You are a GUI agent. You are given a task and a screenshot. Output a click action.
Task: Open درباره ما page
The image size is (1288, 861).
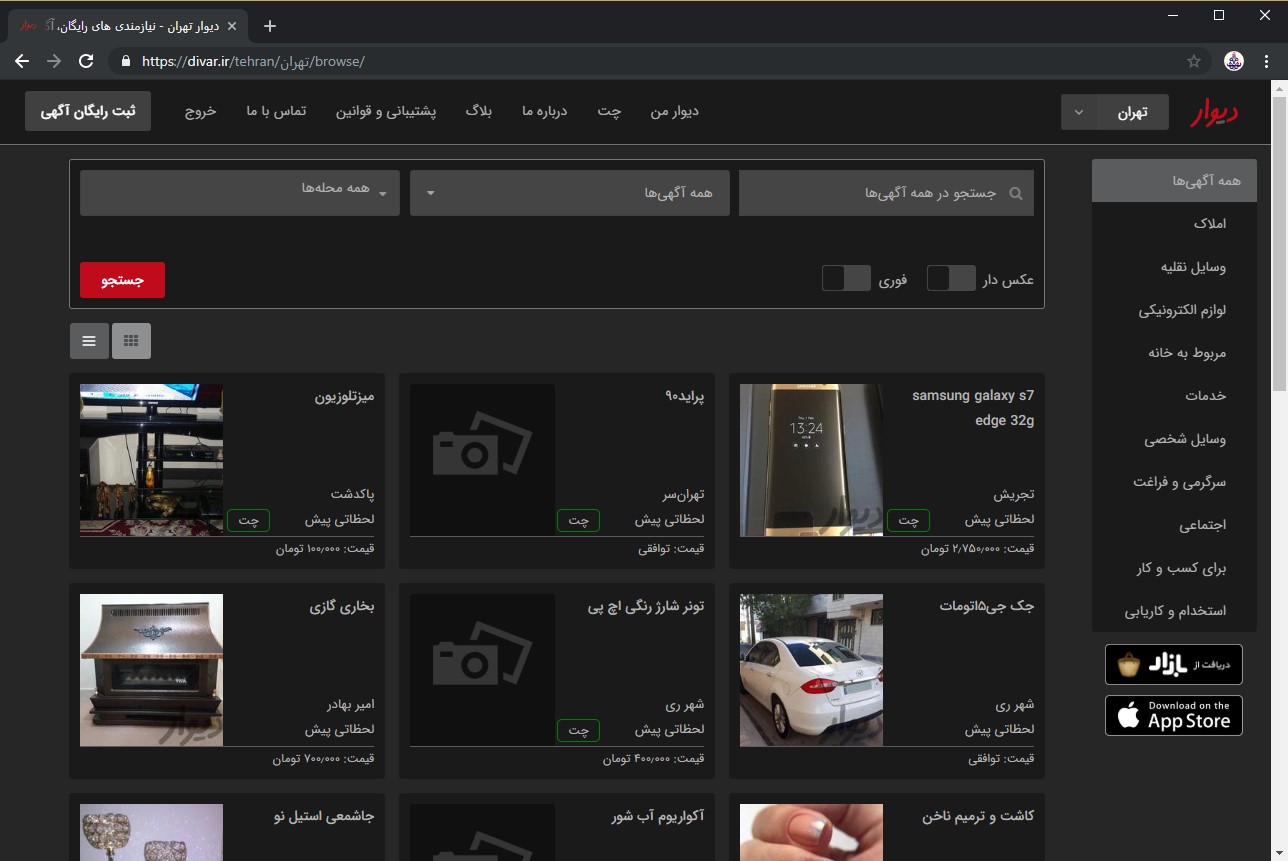(544, 112)
